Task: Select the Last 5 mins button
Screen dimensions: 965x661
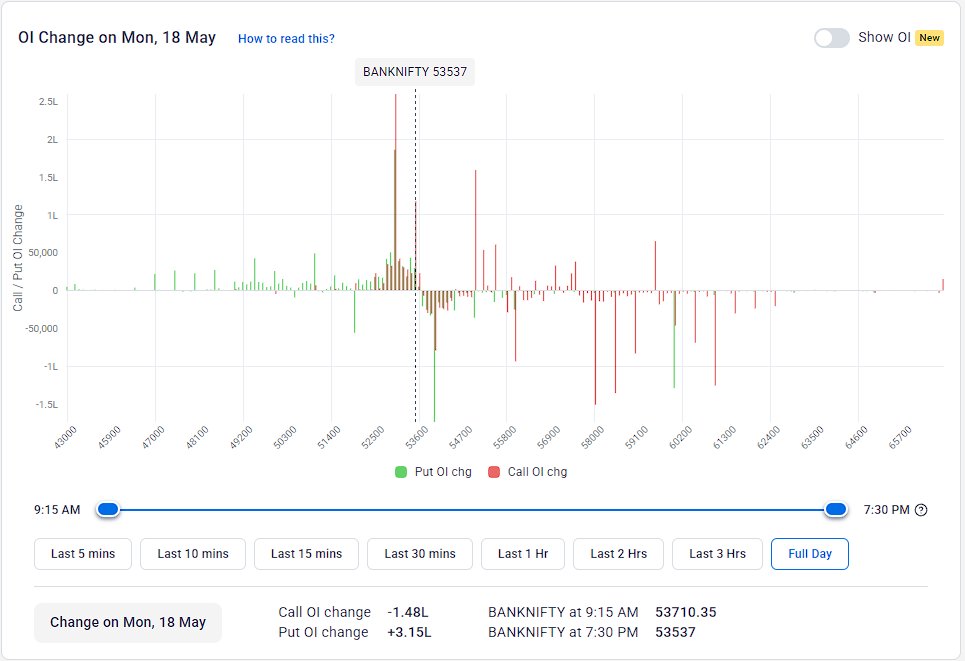Action: point(83,554)
